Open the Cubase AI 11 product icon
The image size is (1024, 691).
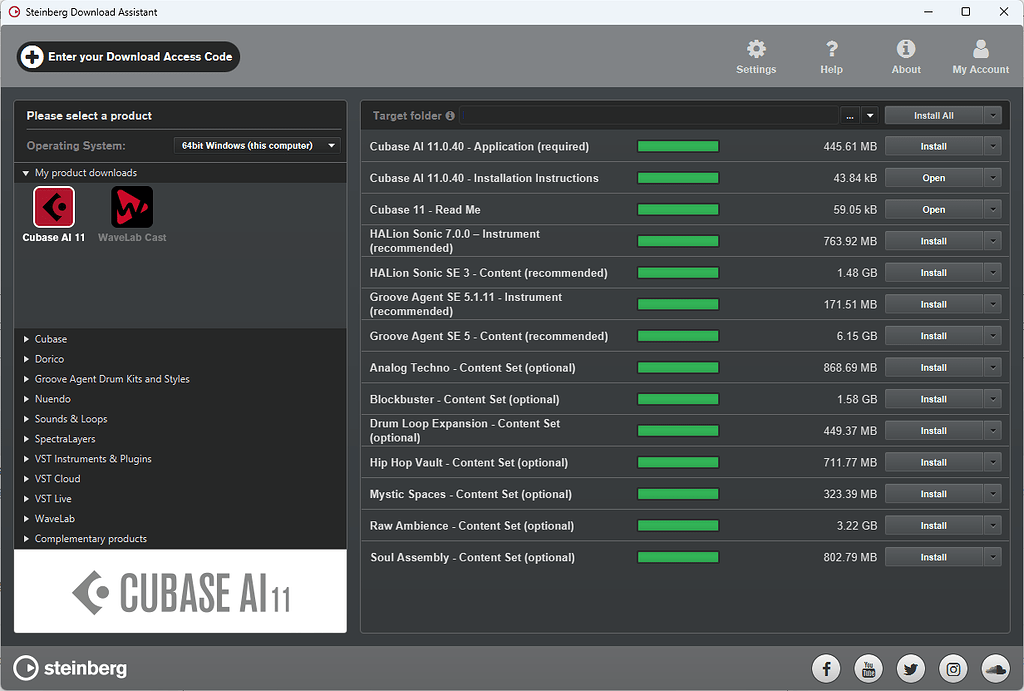54,207
